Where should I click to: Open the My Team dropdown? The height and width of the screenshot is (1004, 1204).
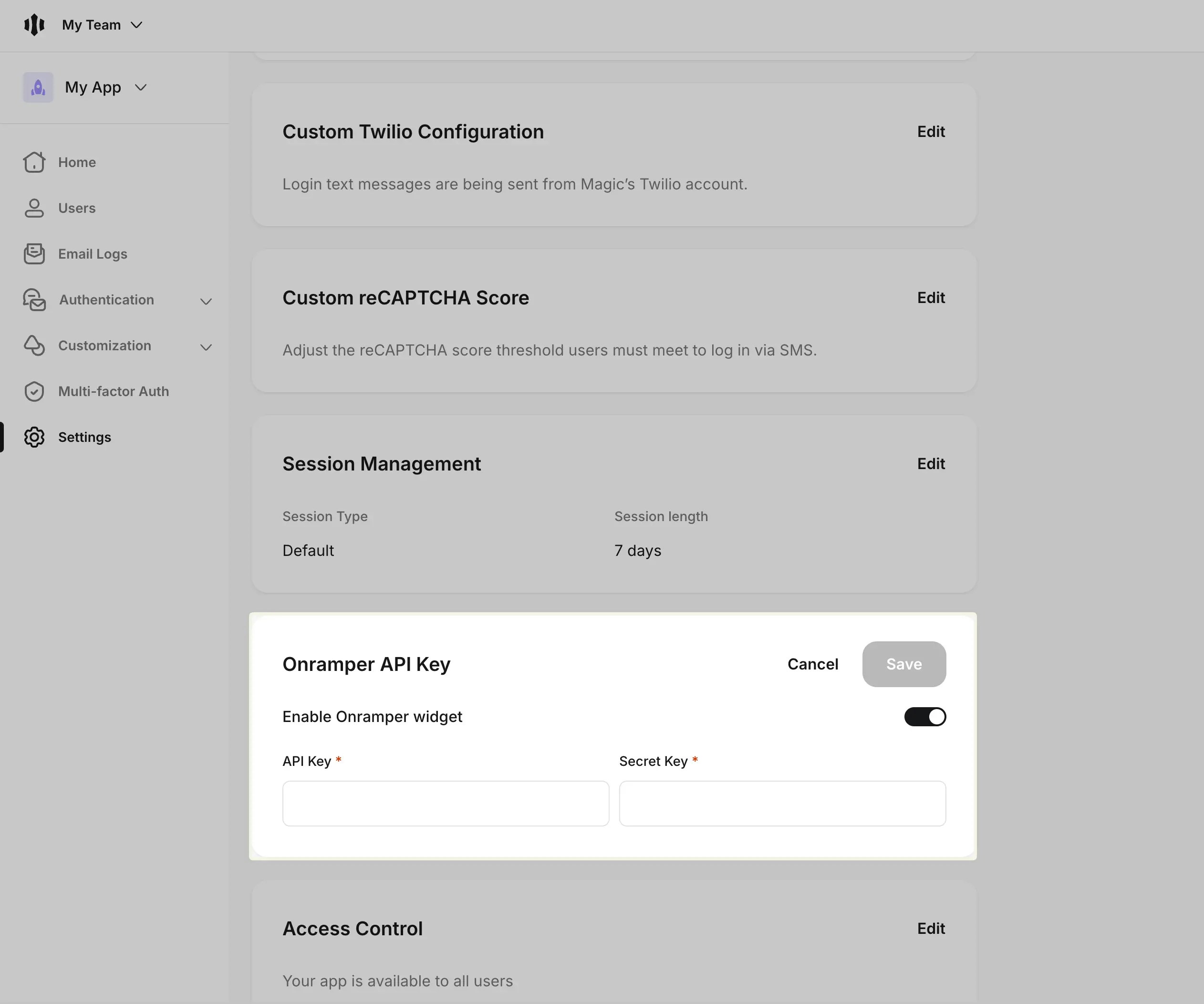(x=102, y=25)
